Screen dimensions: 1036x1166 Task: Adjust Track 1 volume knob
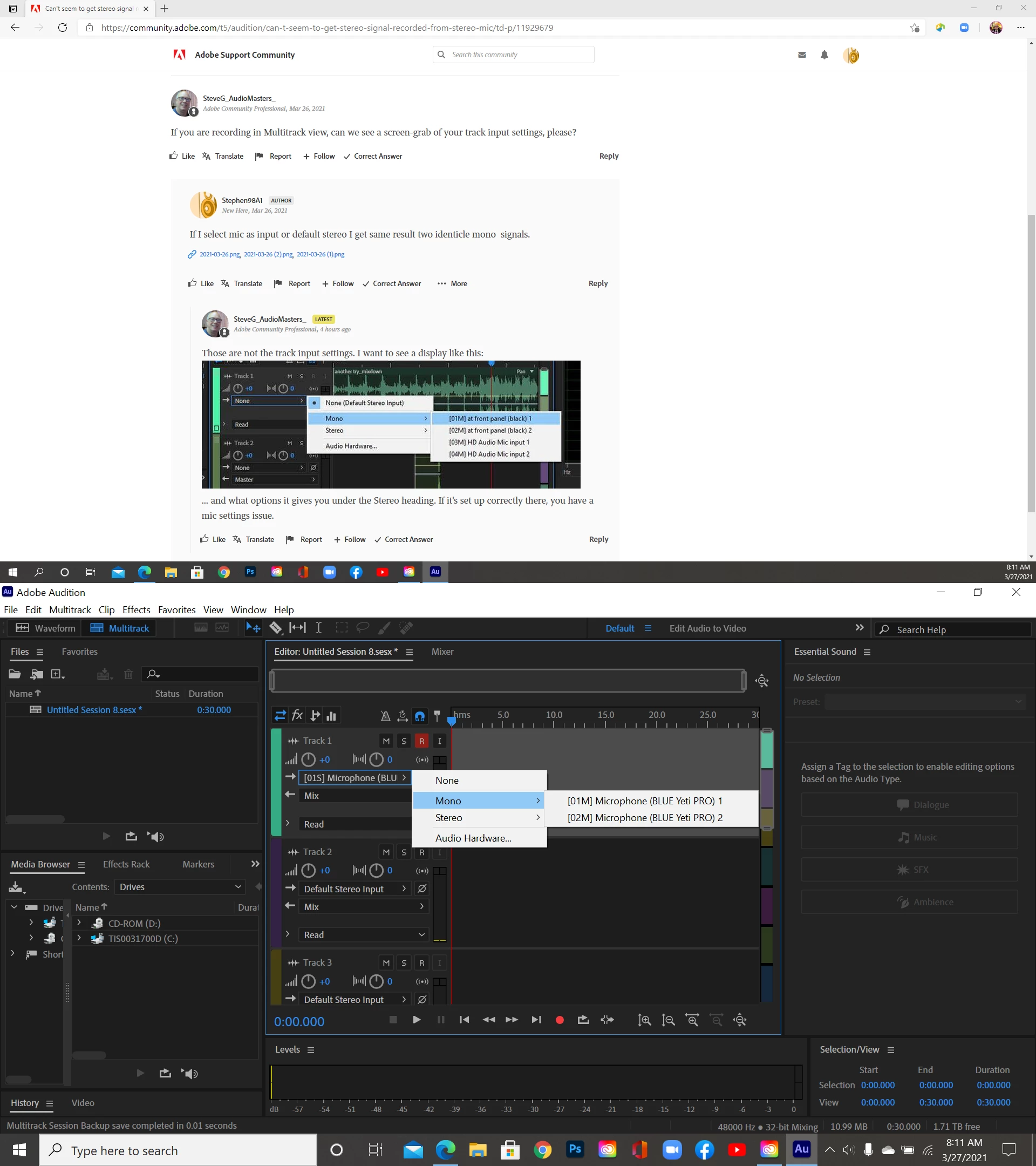(309, 760)
